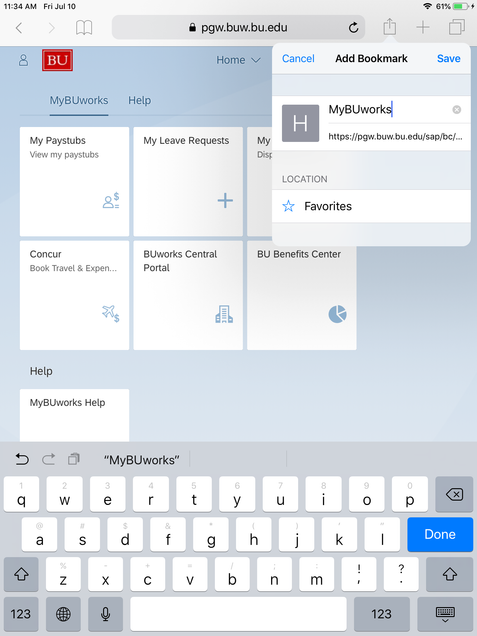
Task: Tap the space bar key
Action: click(238, 614)
